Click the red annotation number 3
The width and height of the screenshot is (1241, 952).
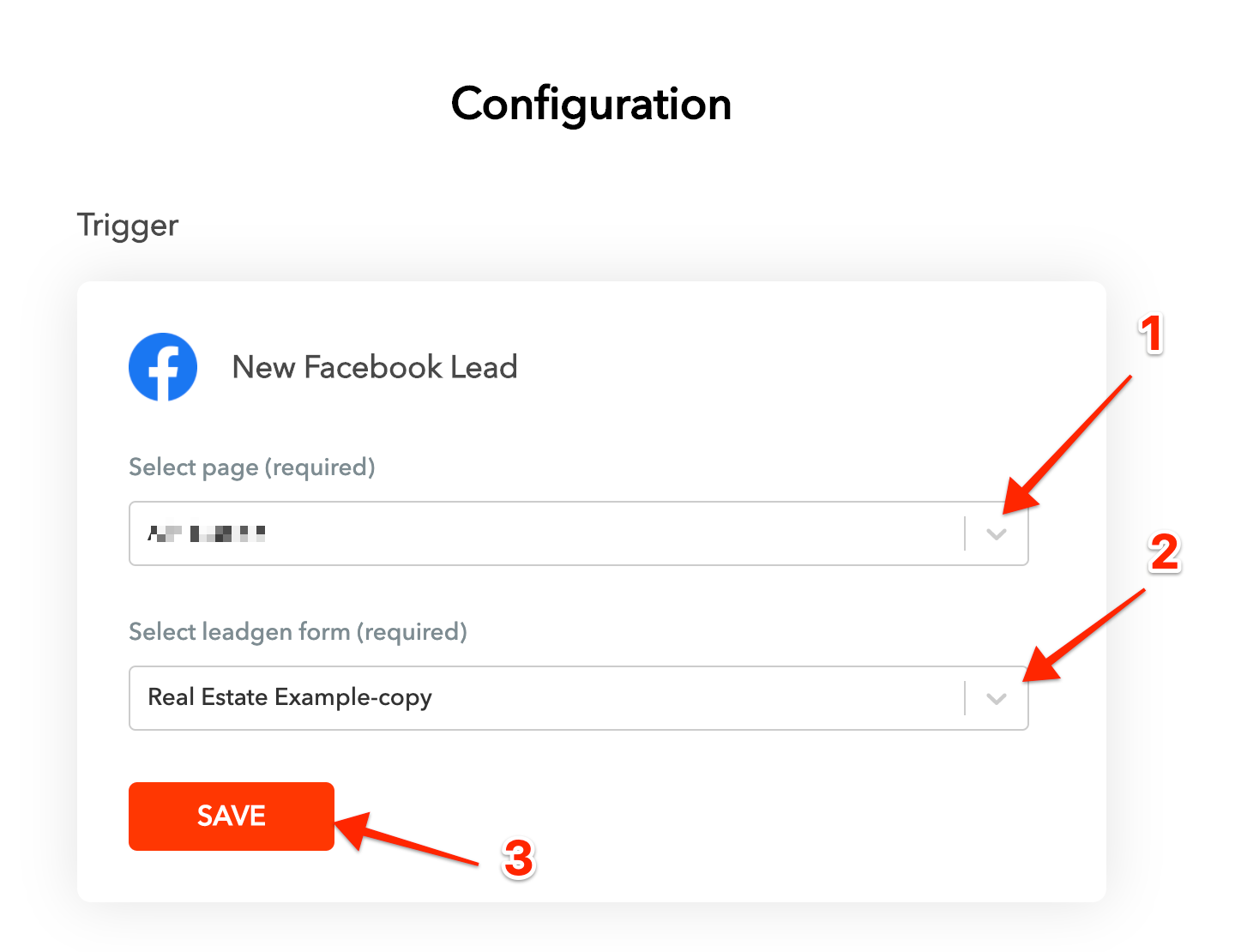pos(518,859)
